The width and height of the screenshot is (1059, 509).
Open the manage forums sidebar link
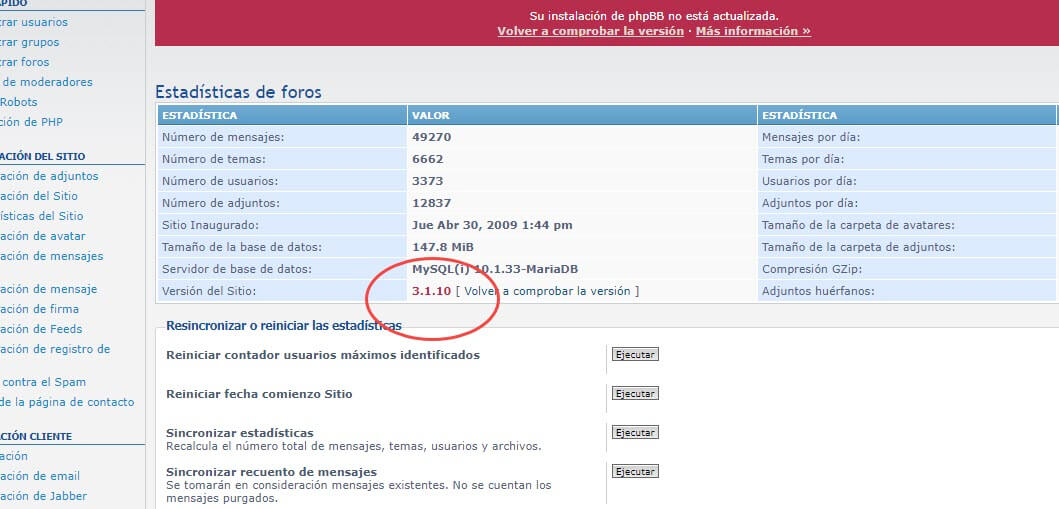point(25,62)
